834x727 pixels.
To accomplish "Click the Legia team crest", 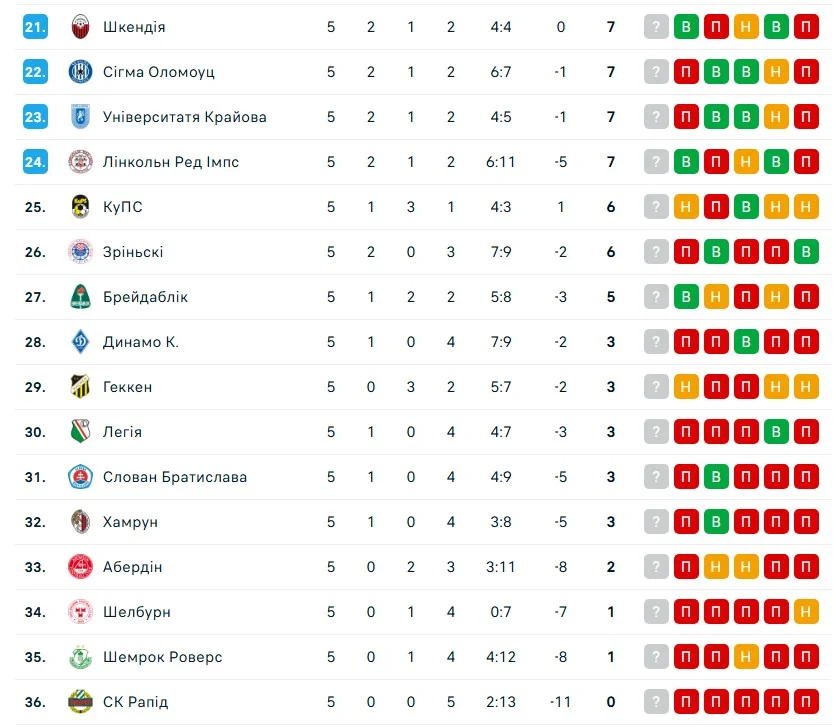I will pyautogui.click(x=80, y=432).
